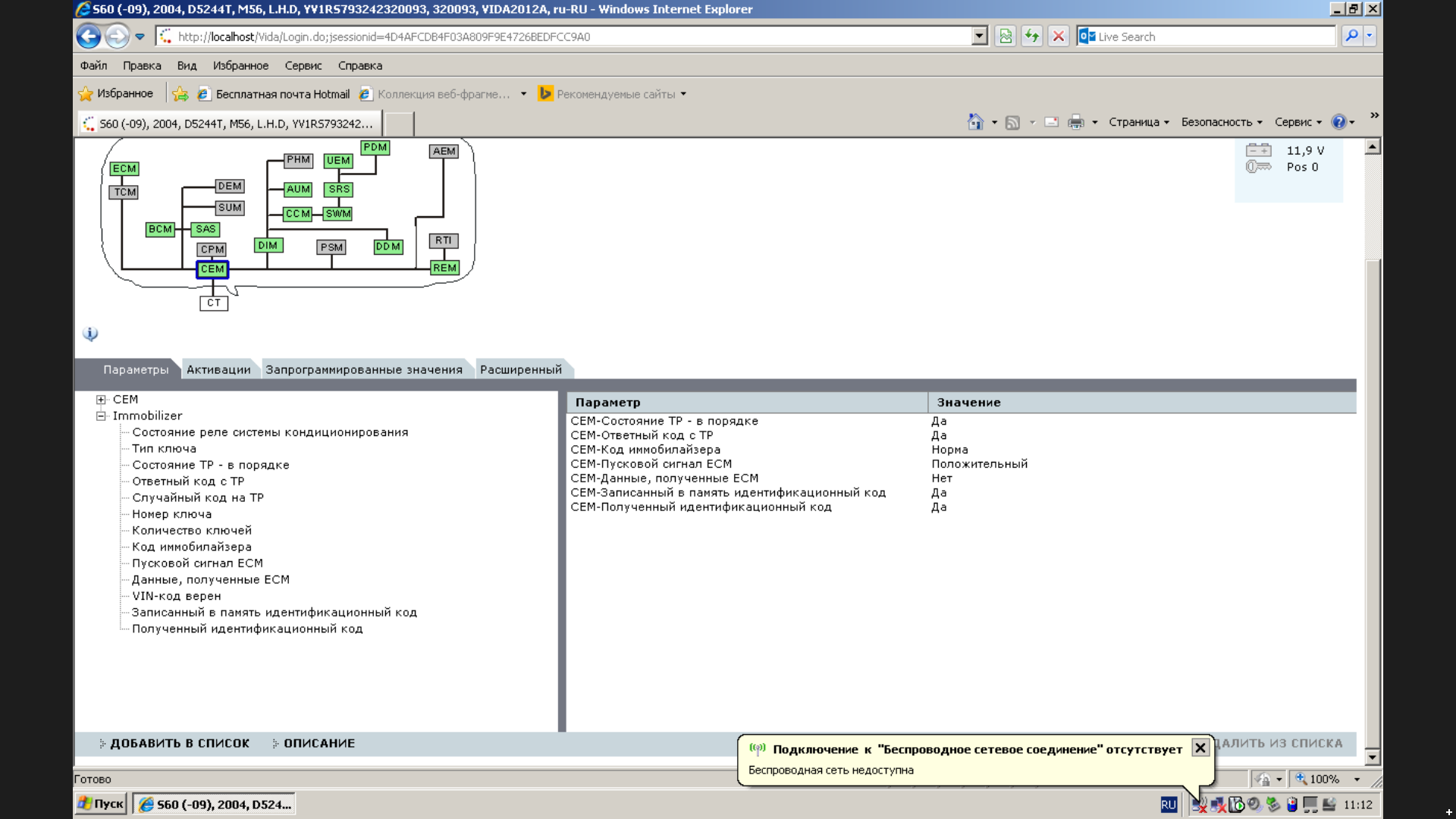1456x819 pixels.
Task: Click the Пуск start button
Action: tap(101, 804)
